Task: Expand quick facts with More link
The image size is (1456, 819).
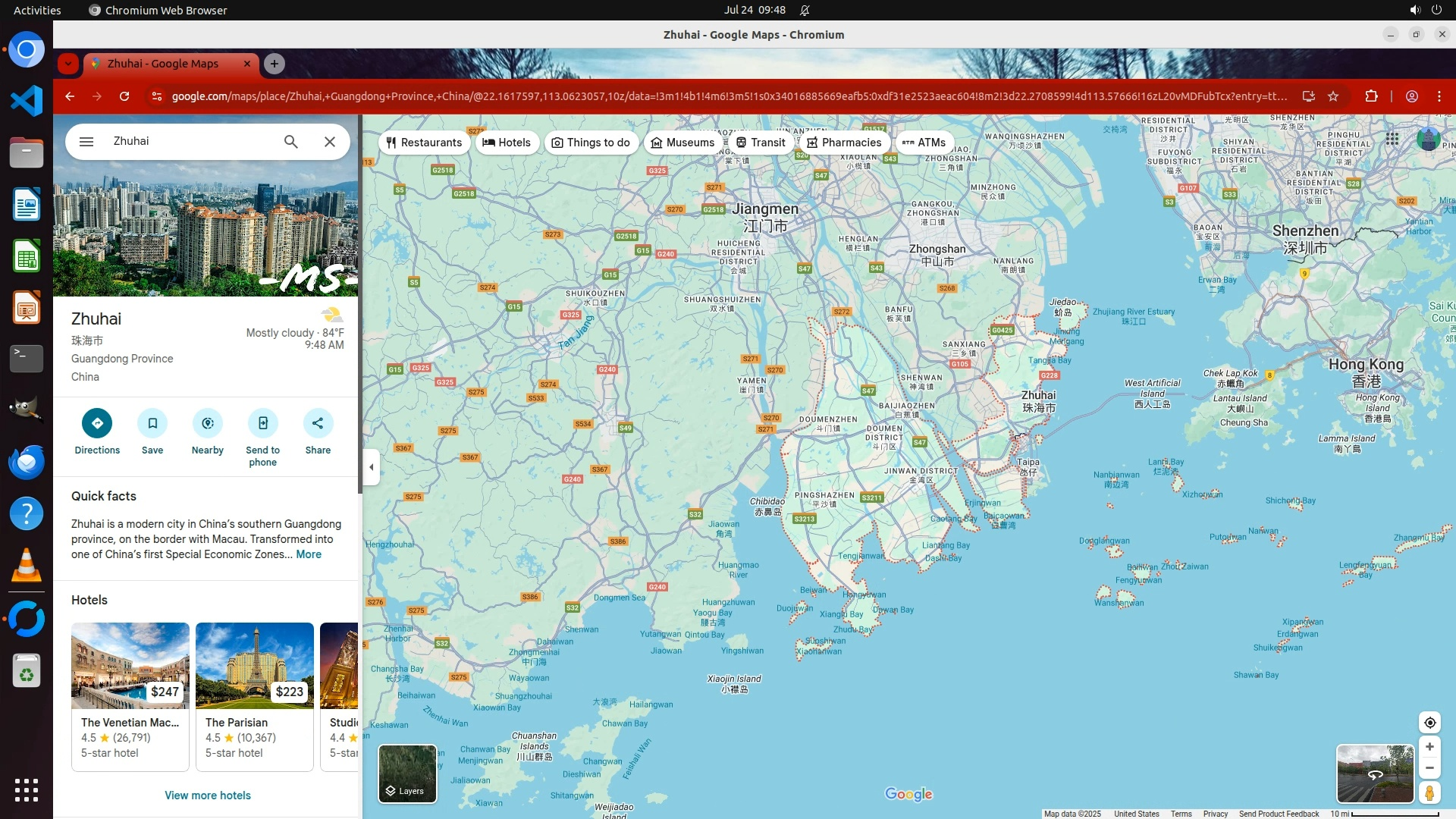Action: click(309, 554)
